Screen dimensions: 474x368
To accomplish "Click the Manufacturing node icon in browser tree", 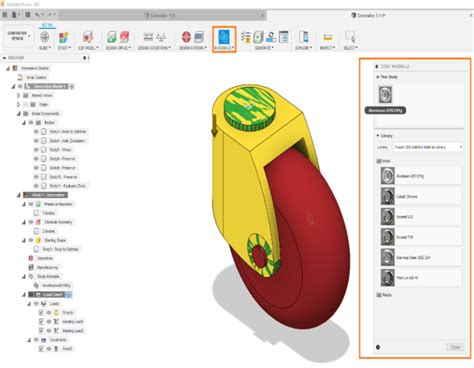I will (x=31, y=267).
